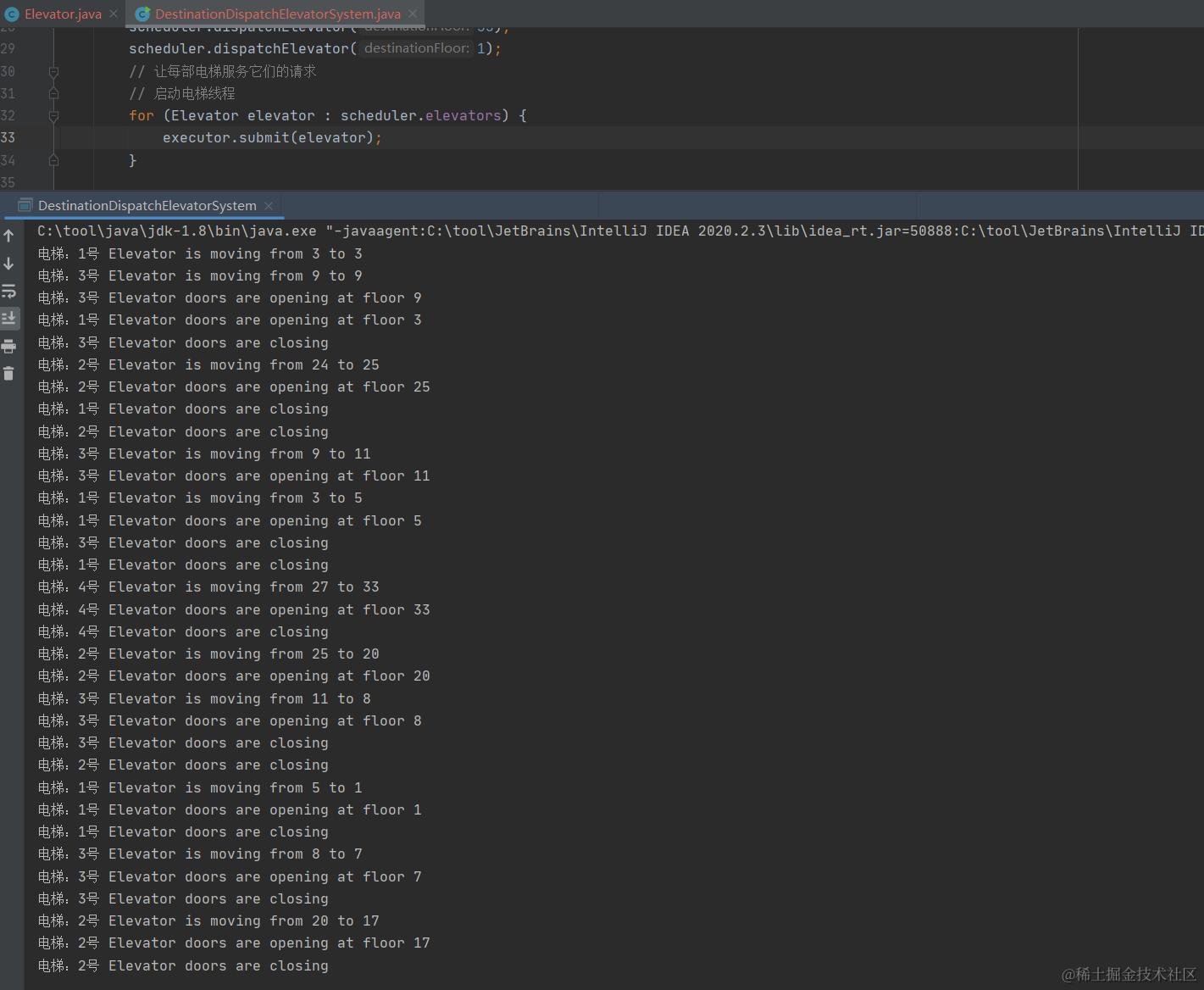The image size is (1204, 990).
Task: Click the destinationFloor: parameter hint on line 29
Action: [x=416, y=48]
